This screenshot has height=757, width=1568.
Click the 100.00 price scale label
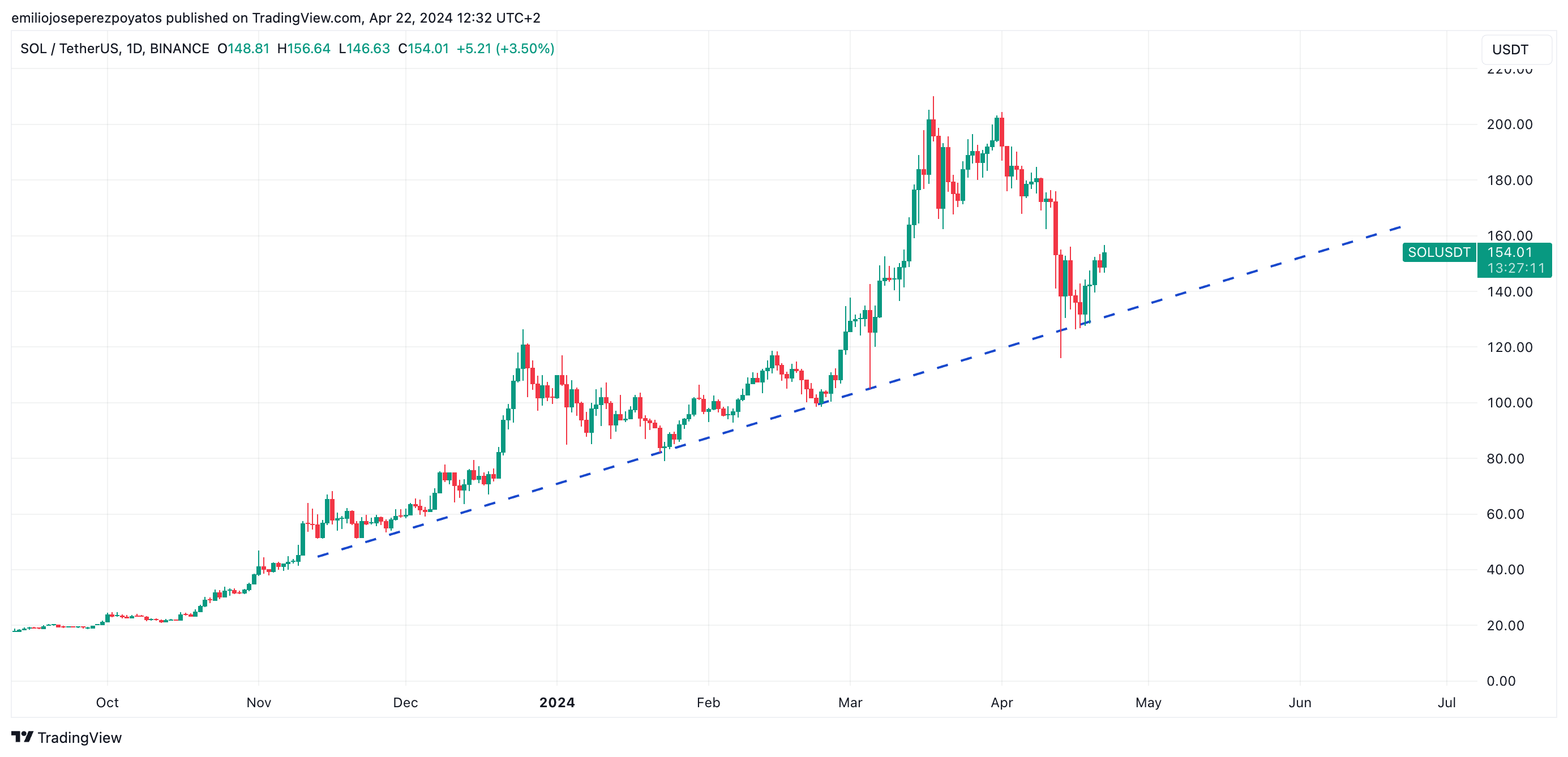click(x=1510, y=403)
